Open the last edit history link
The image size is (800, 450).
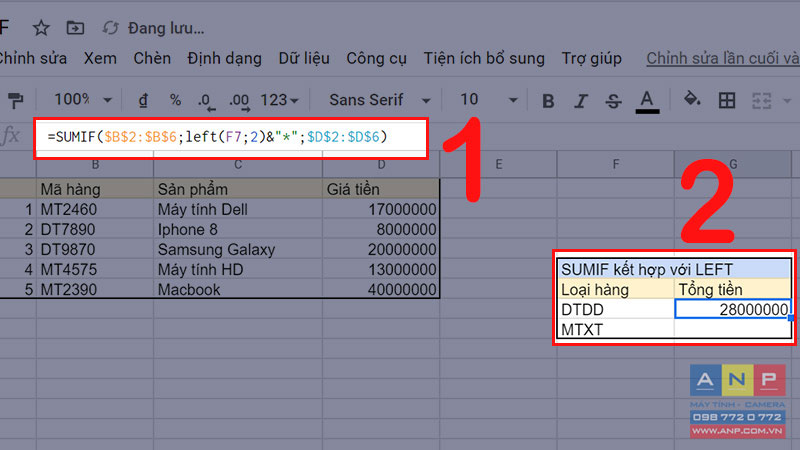[723, 59]
